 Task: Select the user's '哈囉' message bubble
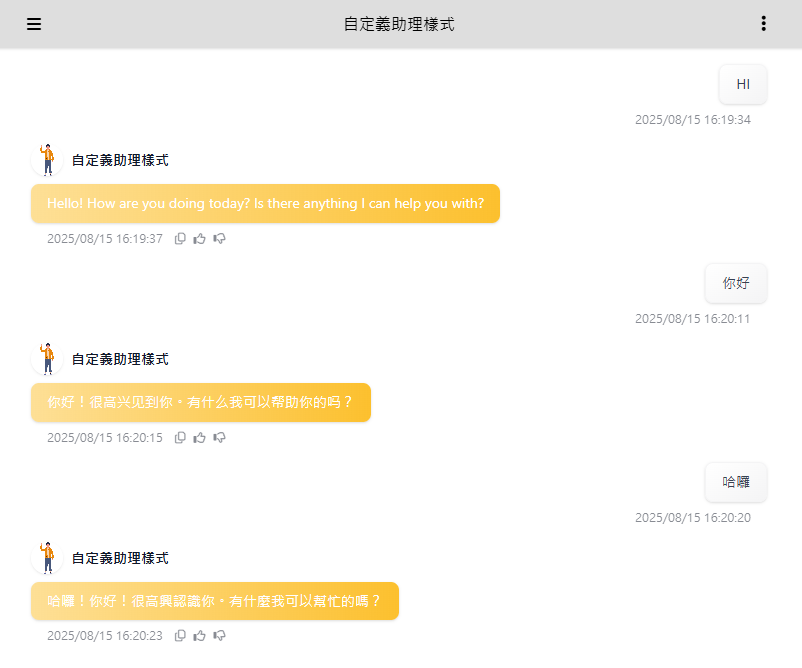point(736,482)
